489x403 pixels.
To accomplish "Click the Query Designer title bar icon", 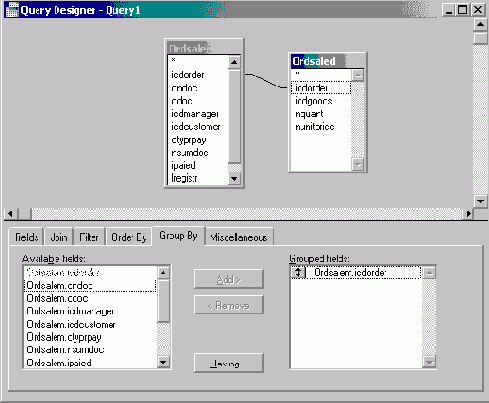I will (12, 10).
